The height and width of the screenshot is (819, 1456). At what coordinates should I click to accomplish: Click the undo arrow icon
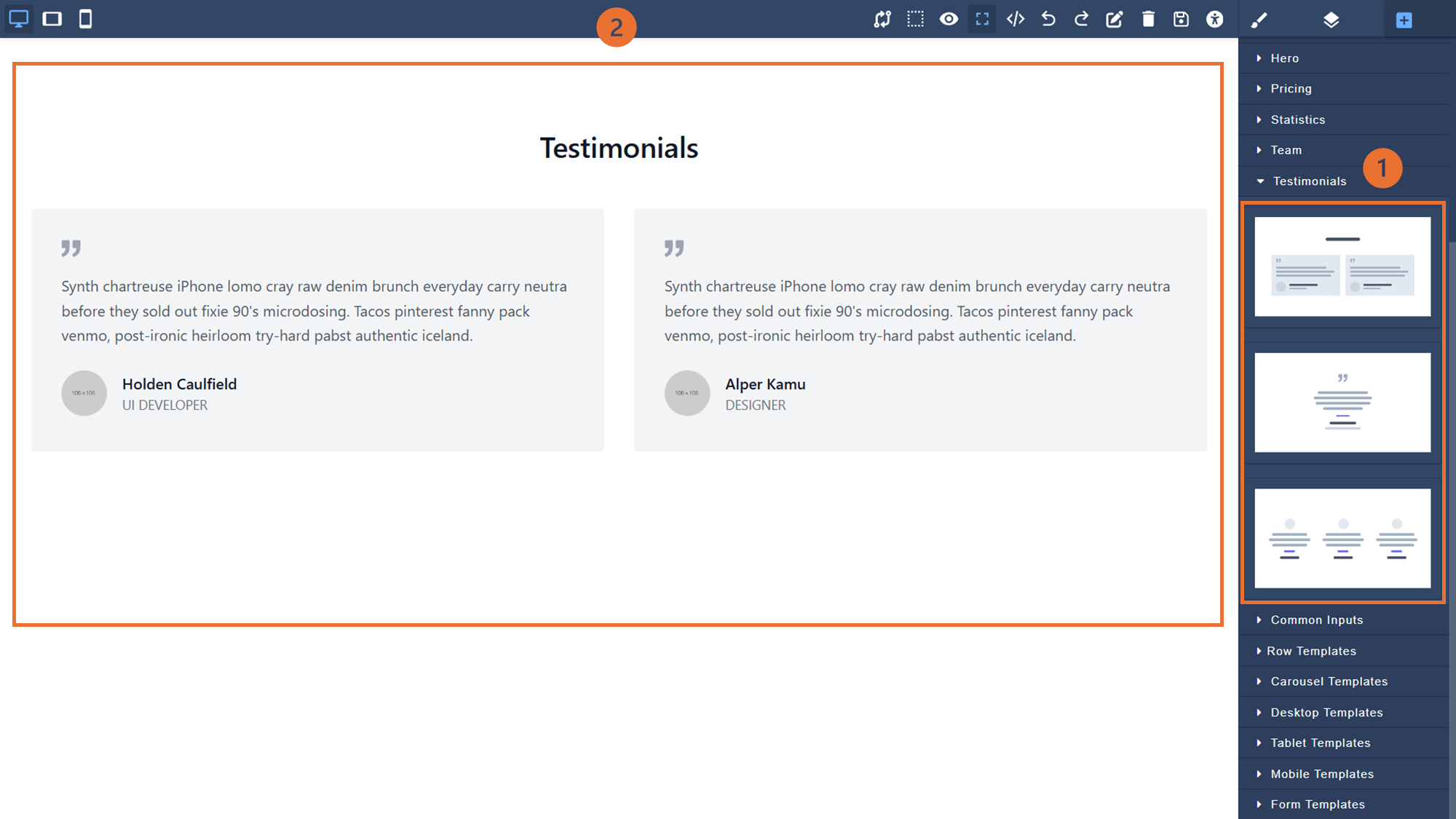point(1048,19)
